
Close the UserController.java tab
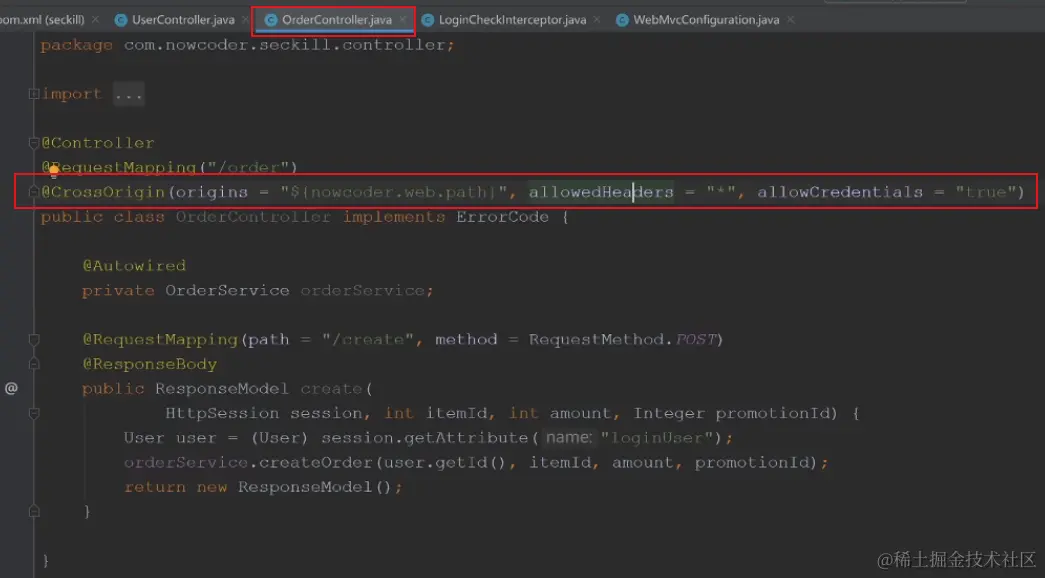[x=246, y=20]
